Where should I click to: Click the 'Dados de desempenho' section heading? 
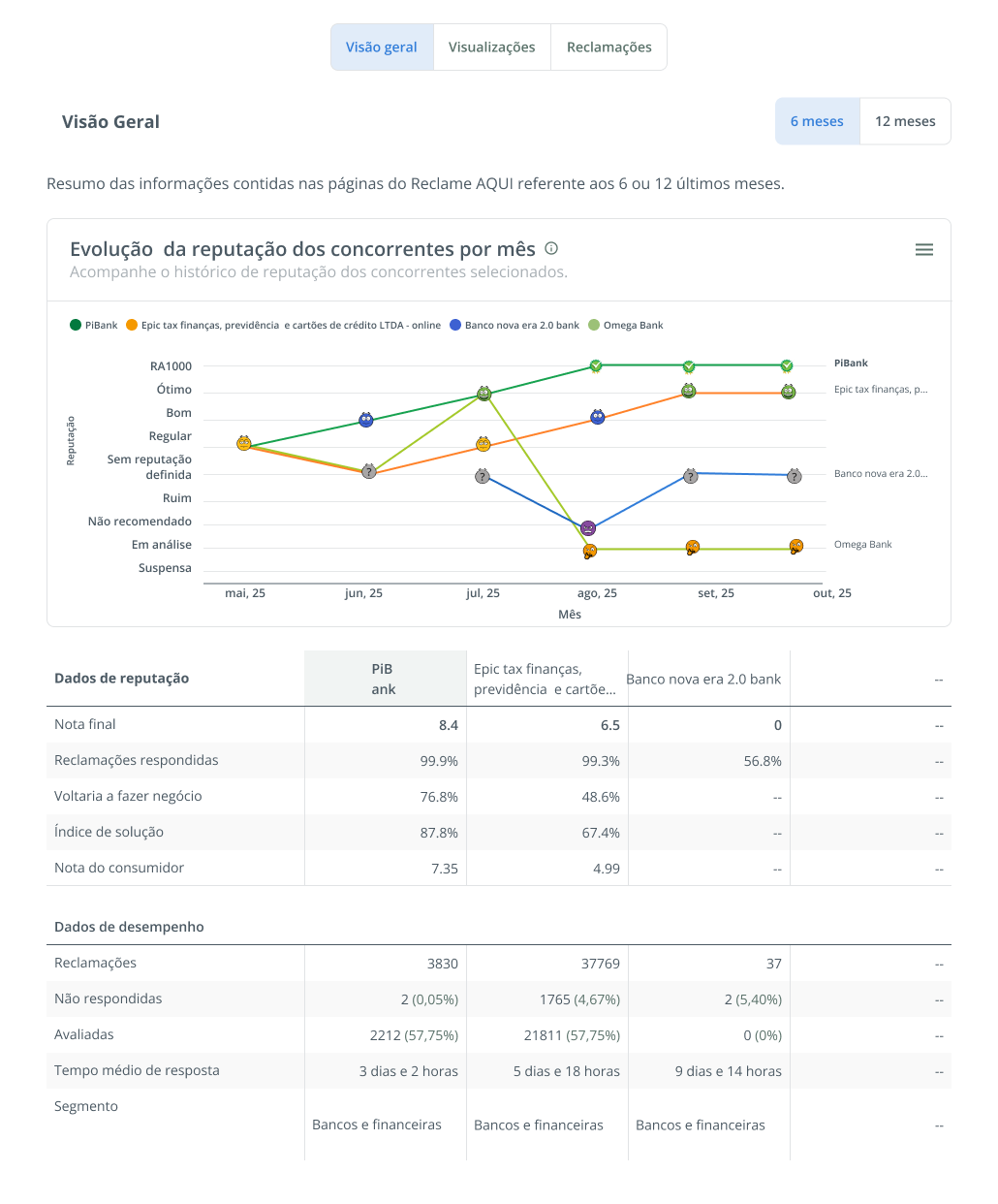click(129, 927)
